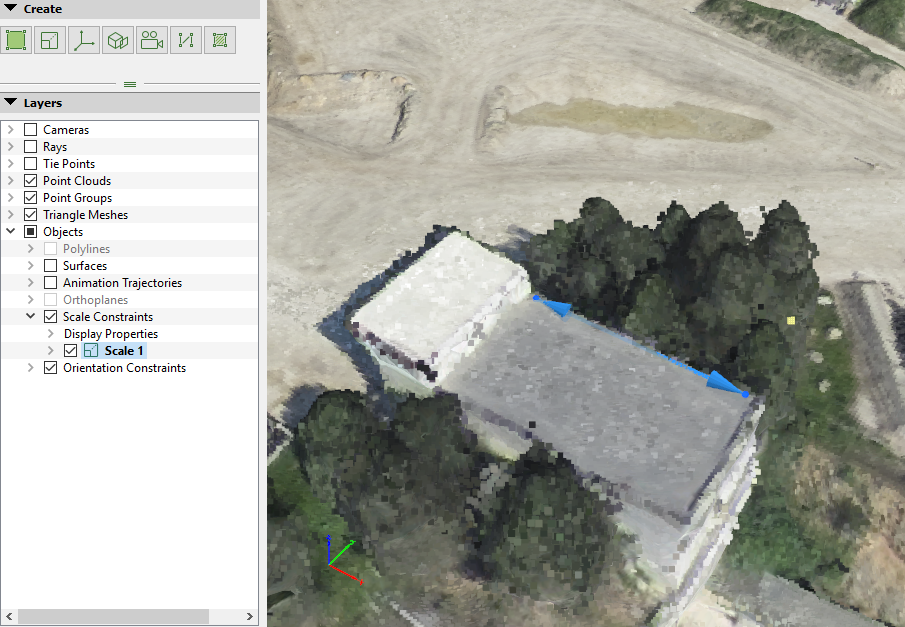Screen dimensions: 905x627
Task: Click the video camera animation trajectory icon
Action: (x=152, y=40)
